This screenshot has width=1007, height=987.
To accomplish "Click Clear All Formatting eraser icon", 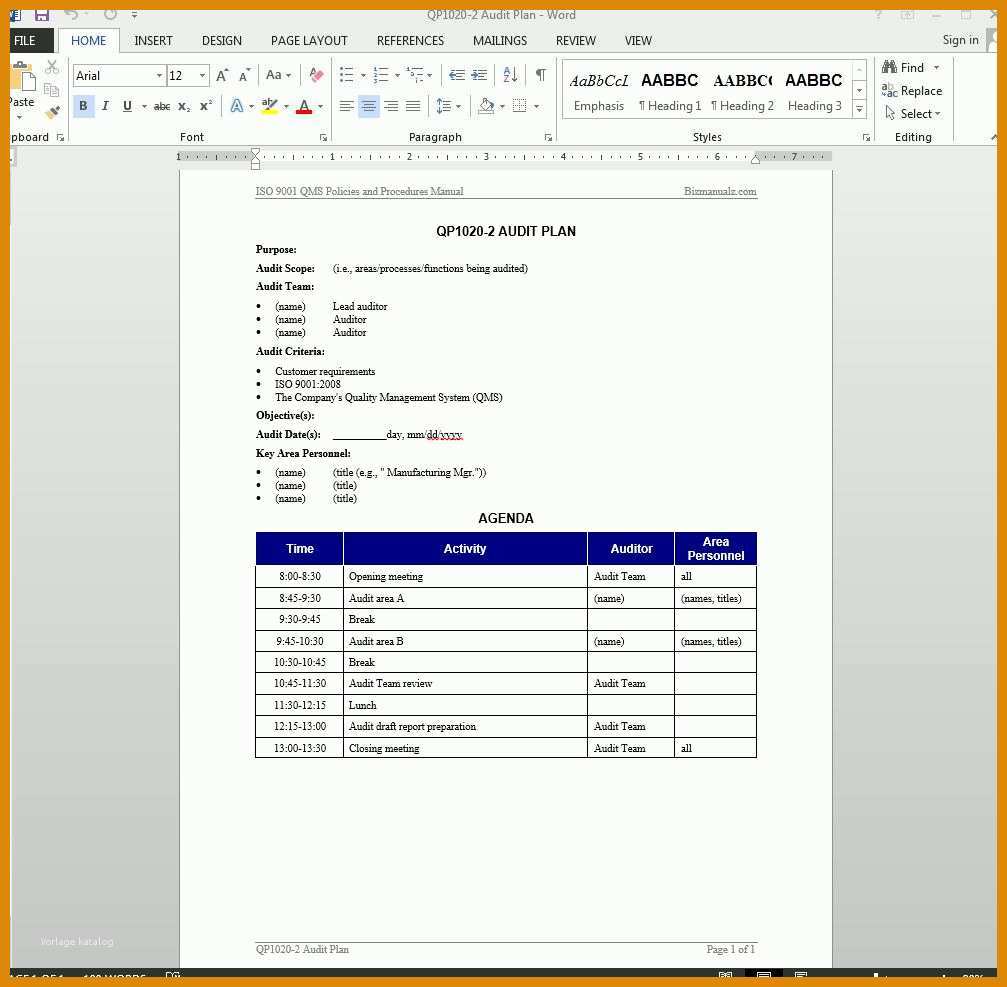I will 315,75.
